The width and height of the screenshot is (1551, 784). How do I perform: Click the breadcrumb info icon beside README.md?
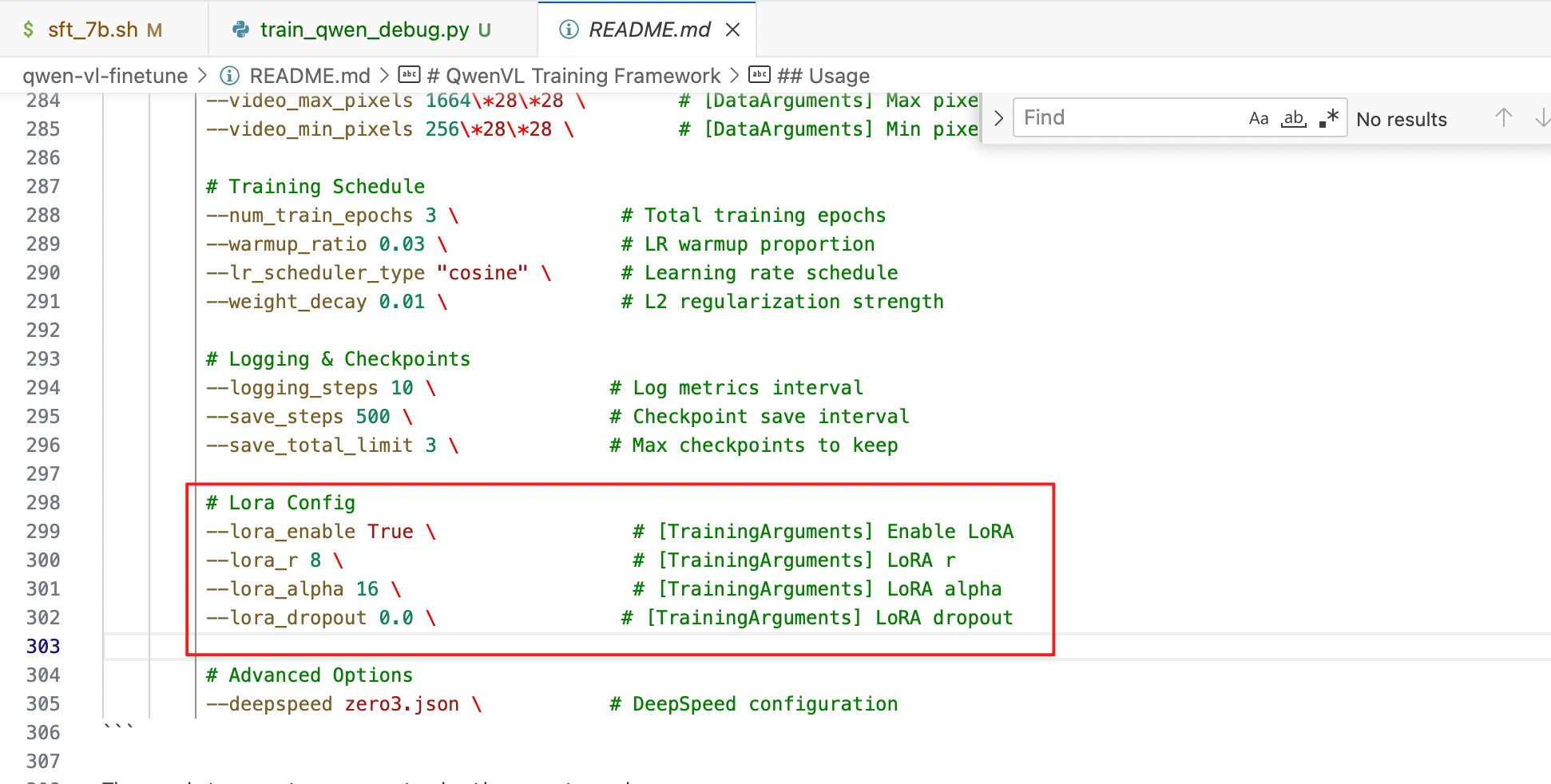(229, 76)
